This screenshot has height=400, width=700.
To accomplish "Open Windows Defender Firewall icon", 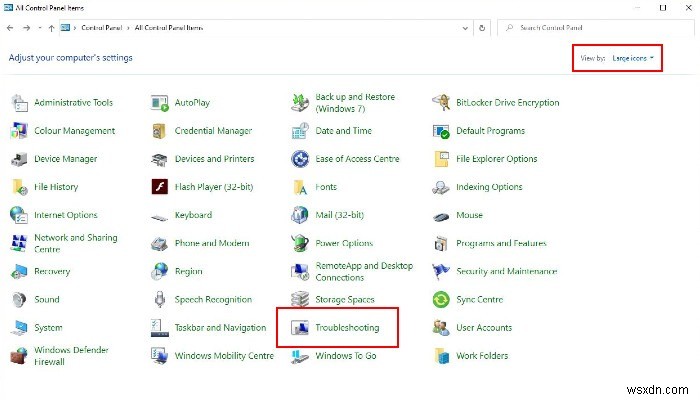I will (19, 356).
